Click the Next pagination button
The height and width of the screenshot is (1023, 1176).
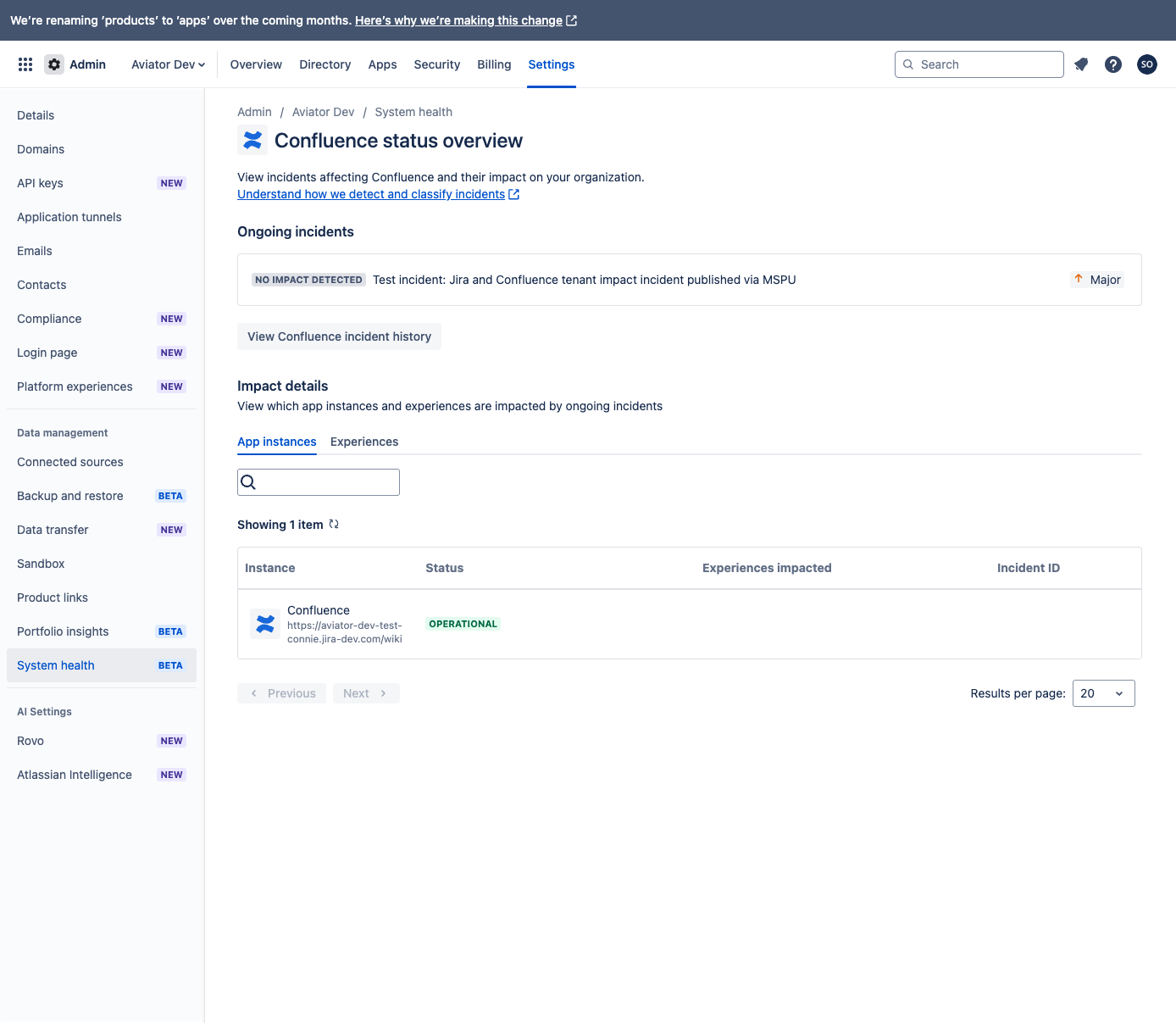pyautogui.click(x=366, y=693)
